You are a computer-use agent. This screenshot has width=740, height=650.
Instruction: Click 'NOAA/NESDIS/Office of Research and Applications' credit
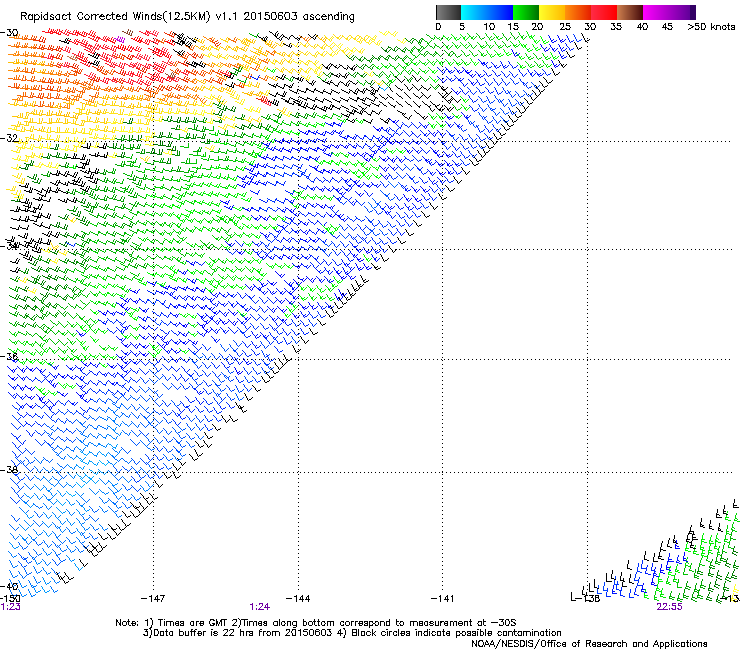click(x=589, y=644)
